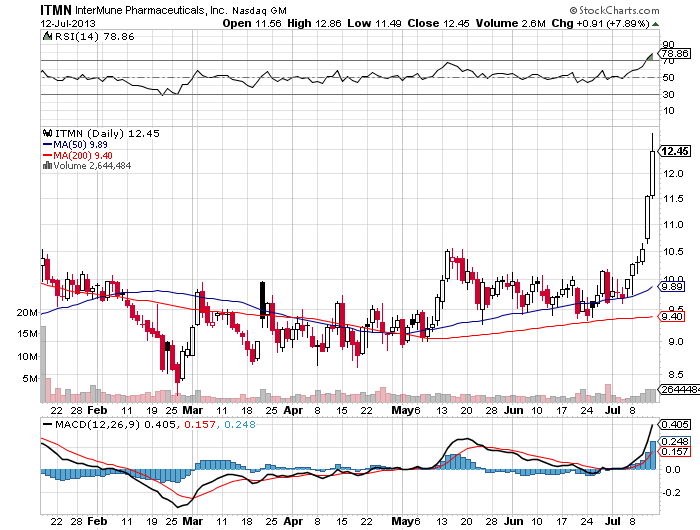700x530 pixels.
Task: Click the Volume 2.6M header value
Action: pyautogui.click(x=511, y=24)
